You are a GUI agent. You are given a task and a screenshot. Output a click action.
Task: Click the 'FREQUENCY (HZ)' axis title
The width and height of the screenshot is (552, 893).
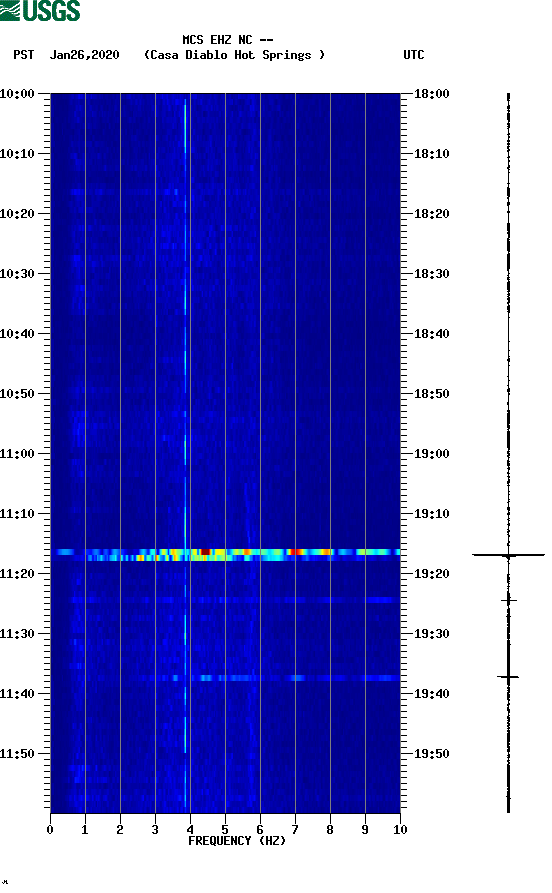pyautogui.click(x=237, y=841)
